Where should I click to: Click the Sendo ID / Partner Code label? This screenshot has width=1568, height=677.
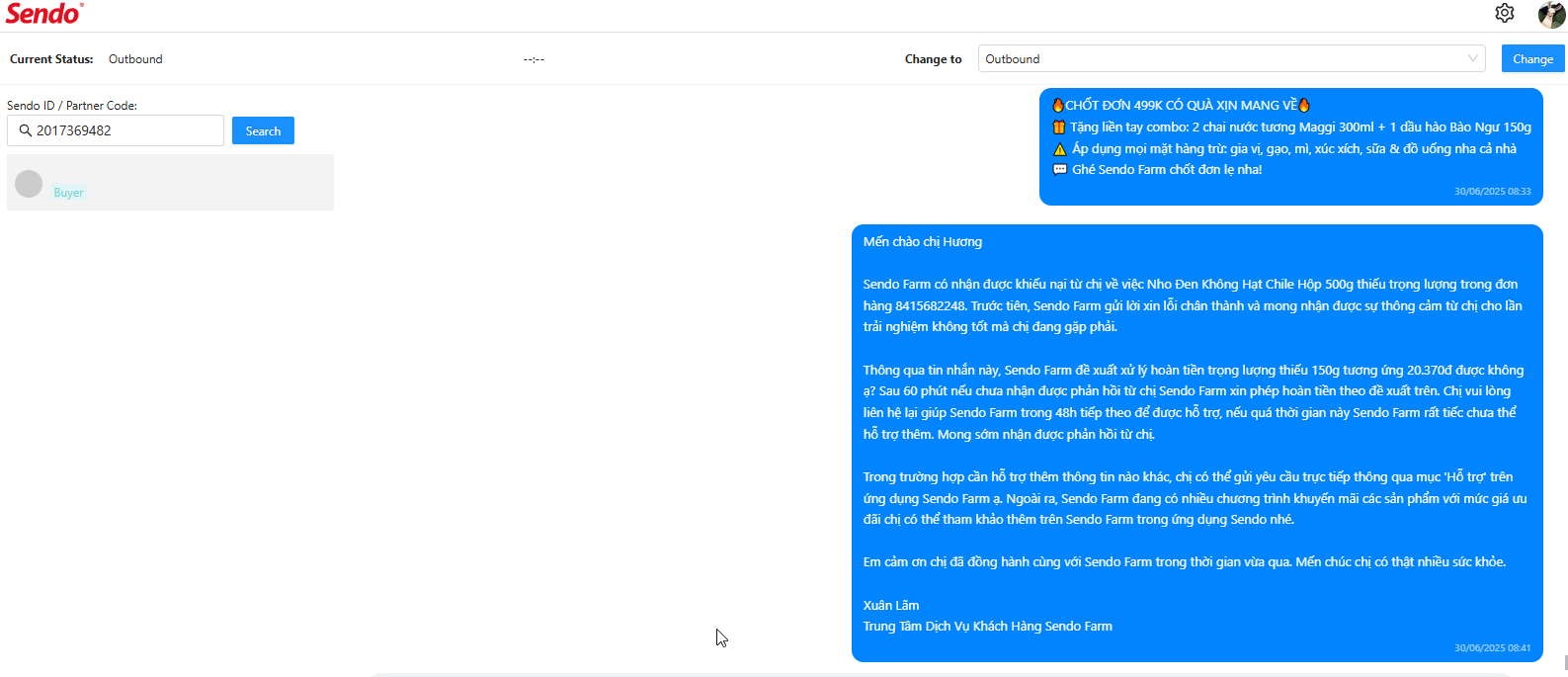(x=72, y=106)
